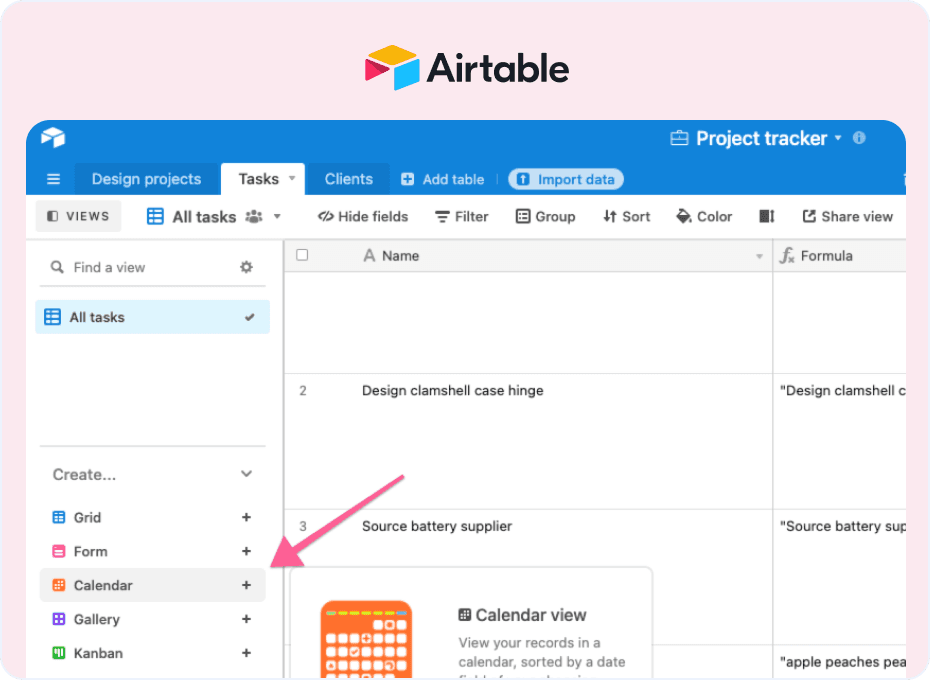Image resolution: width=930 pixels, height=680 pixels.
Task: Click the Add table plus icon
Action: [407, 179]
